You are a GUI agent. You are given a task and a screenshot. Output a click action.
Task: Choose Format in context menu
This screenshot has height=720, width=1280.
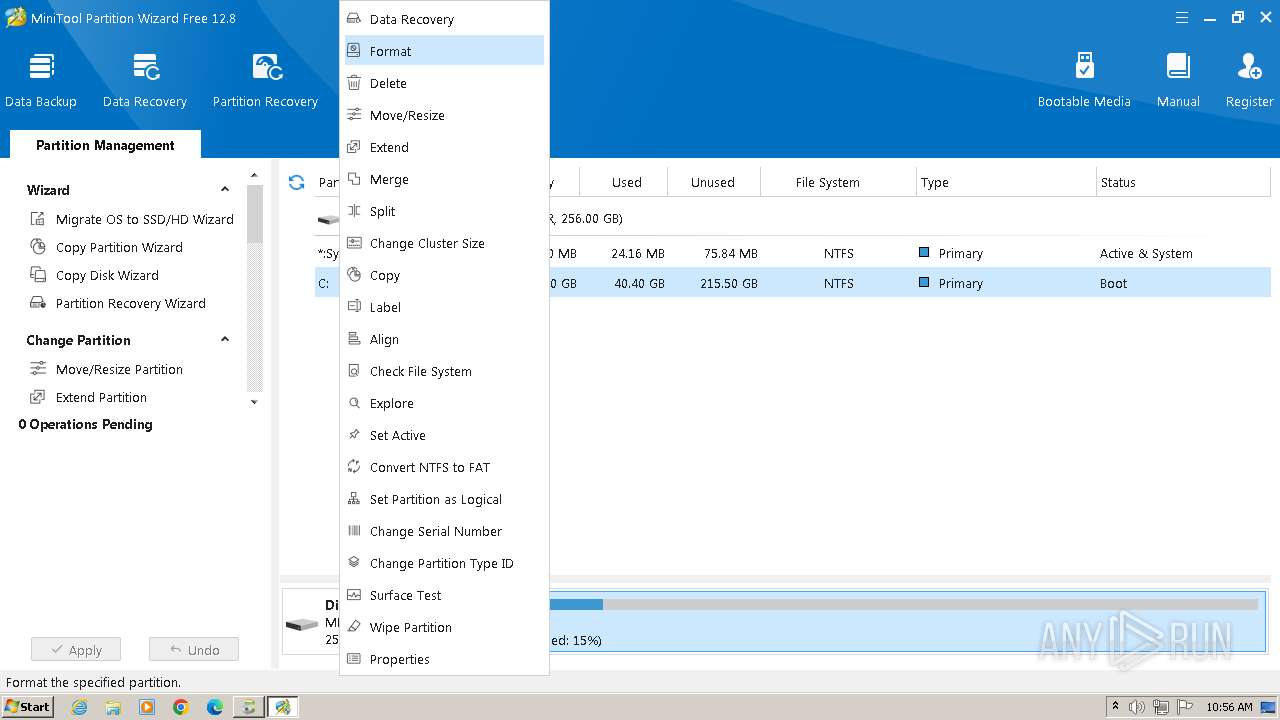[444, 51]
